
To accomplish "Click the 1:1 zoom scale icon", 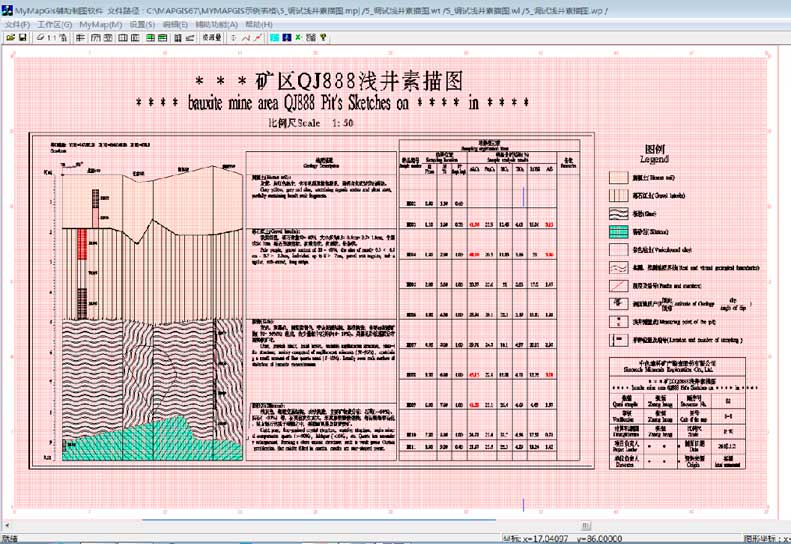I will pyautogui.click(x=51, y=37).
